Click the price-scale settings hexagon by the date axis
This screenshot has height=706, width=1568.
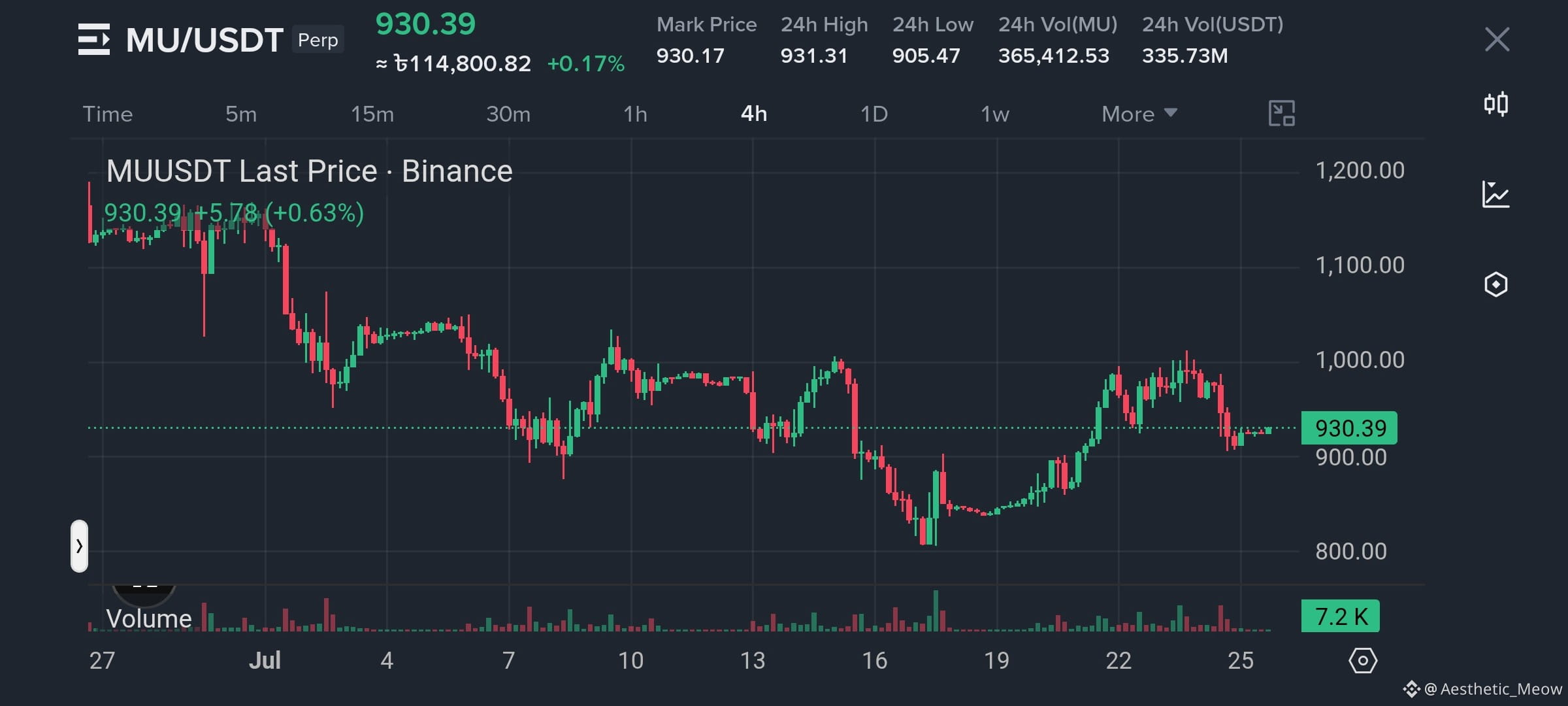[x=1363, y=661]
